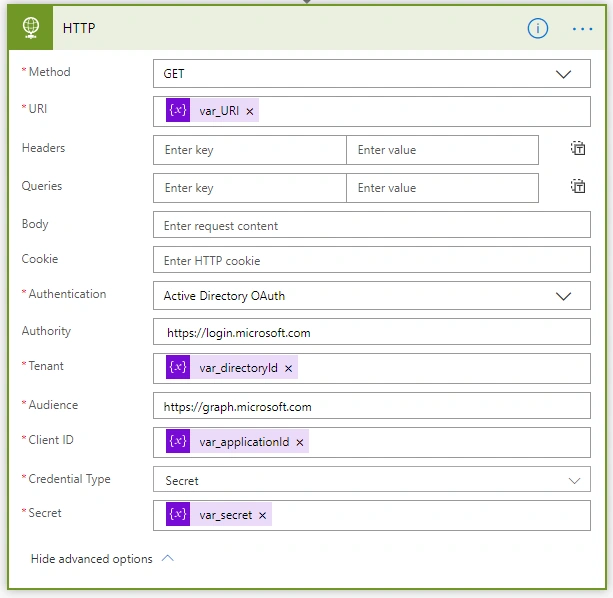
Task: Click the HTTP globe connector icon
Action: click(x=30, y=28)
